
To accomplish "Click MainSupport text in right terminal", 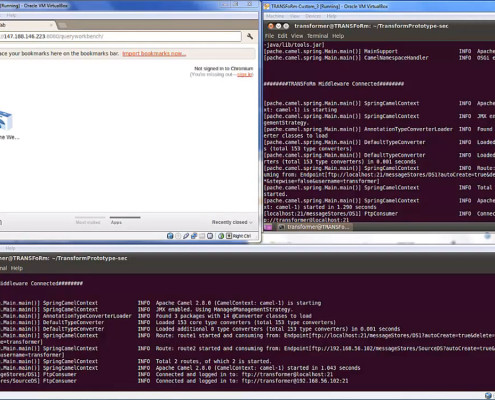I will (381, 51).
